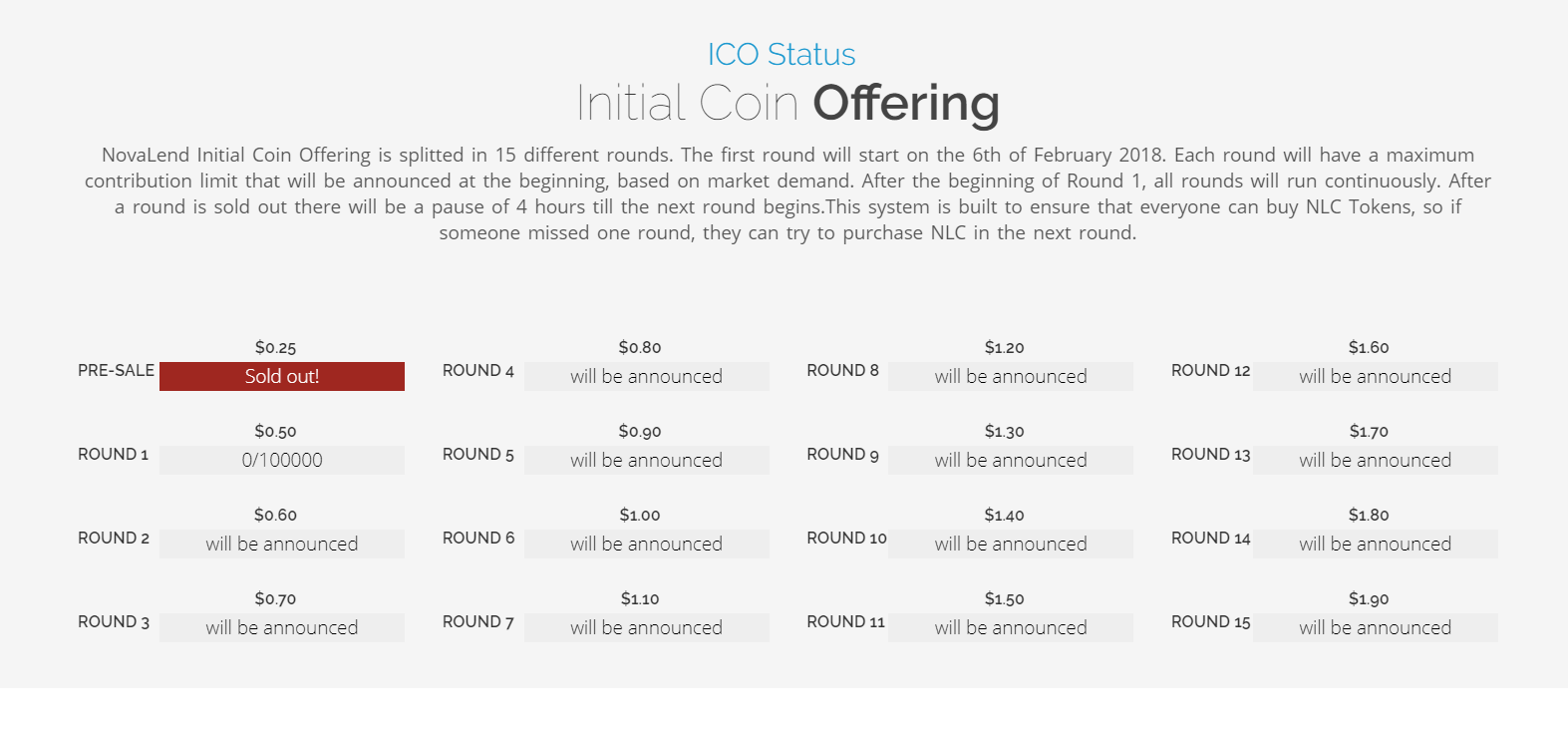Select the Round 4 status bar
The image size is (1568, 732).
(647, 376)
